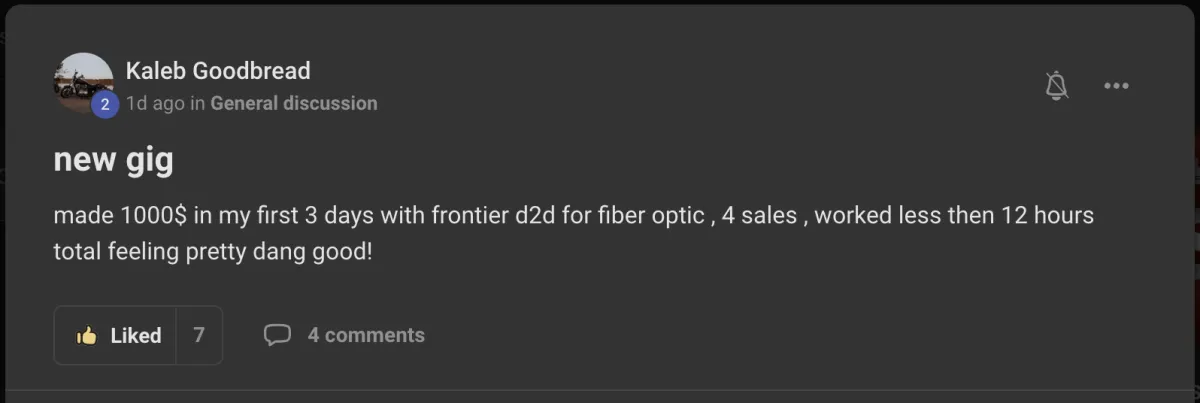Open the 4 comments link
The image size is (1200, 403).
coord(366,336)
